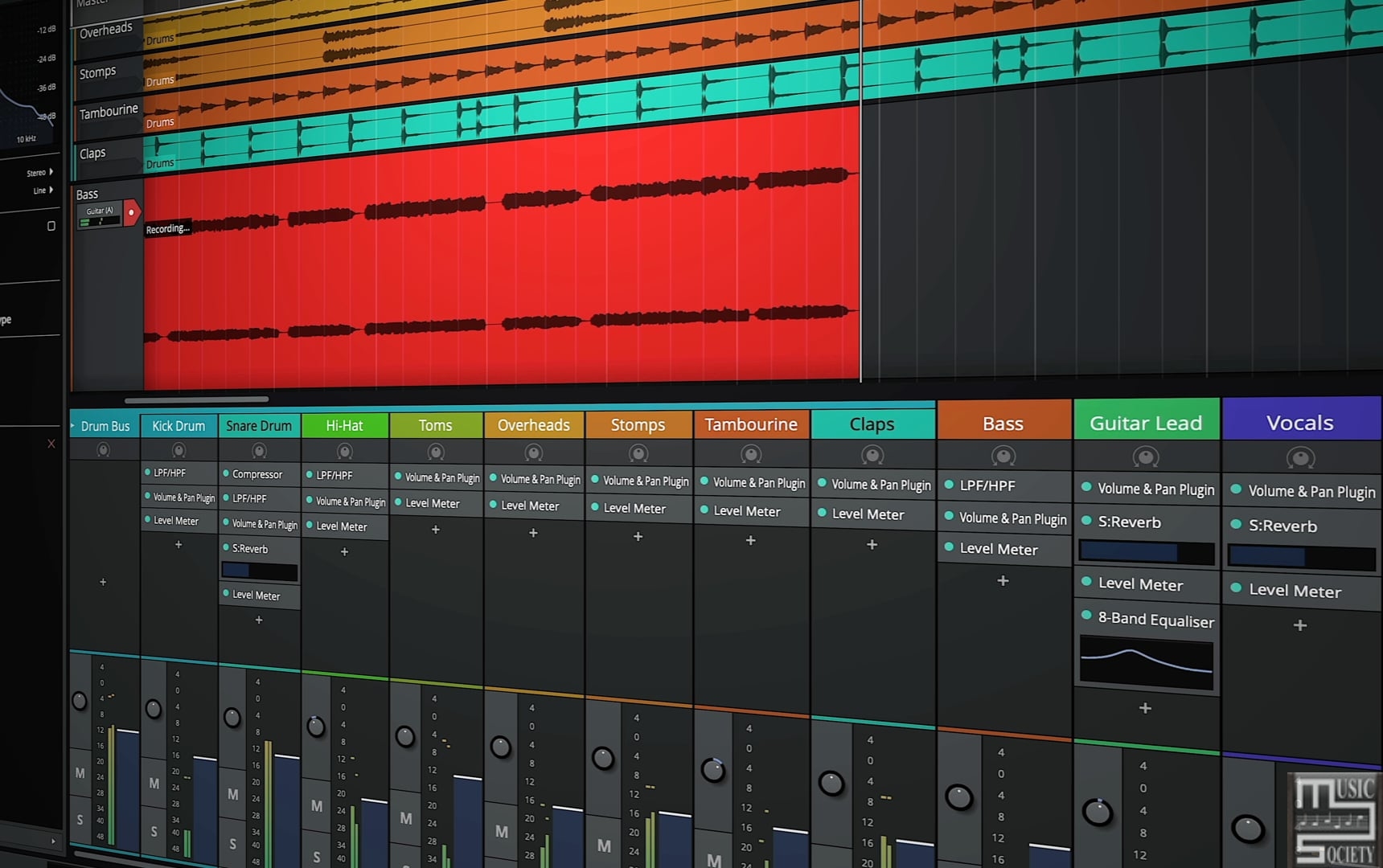Select the Claps track name in arrangement
This screenshot has width=1383, height=868.
pos(92,153)
